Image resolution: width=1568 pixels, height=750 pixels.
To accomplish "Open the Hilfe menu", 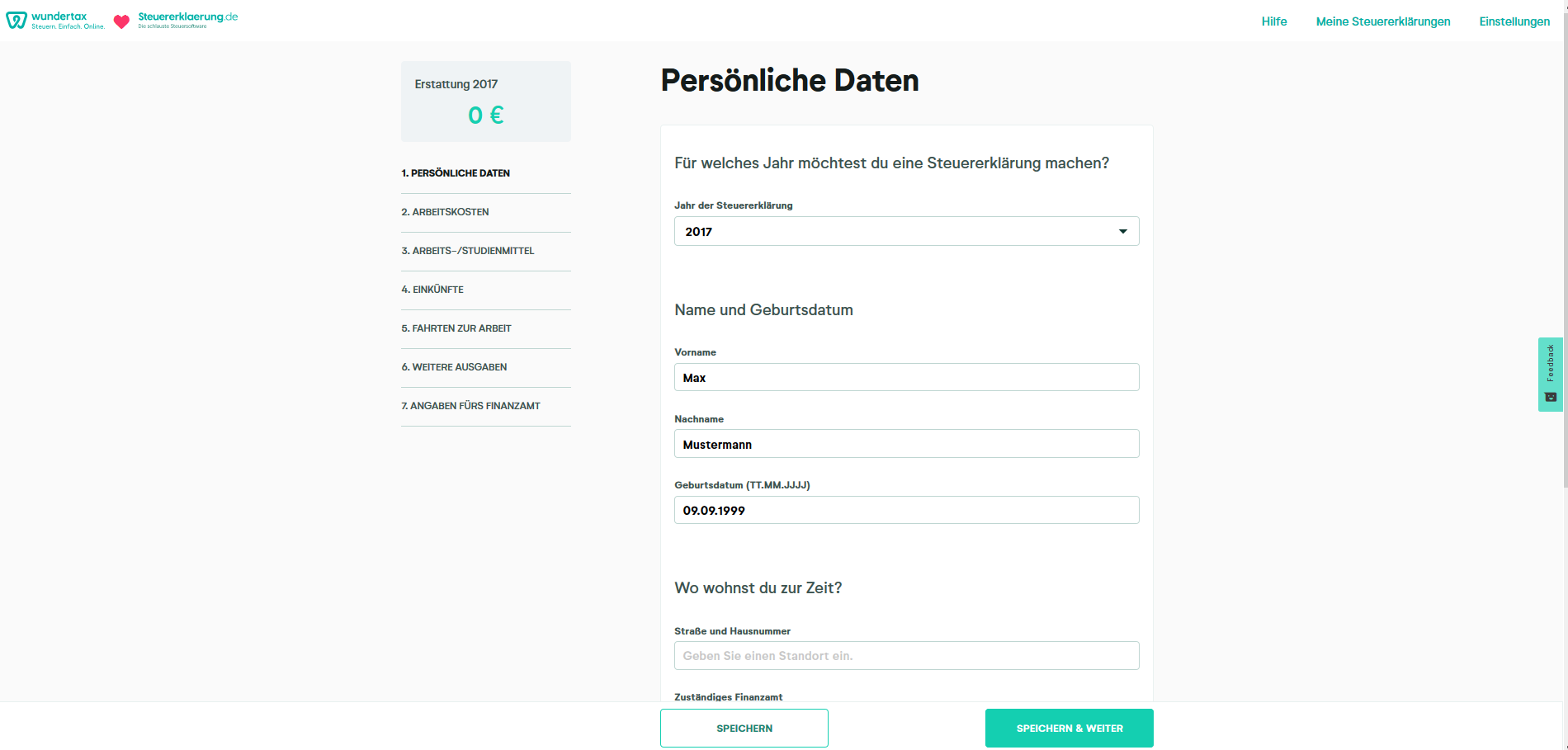I will (x=1273, y=21).
